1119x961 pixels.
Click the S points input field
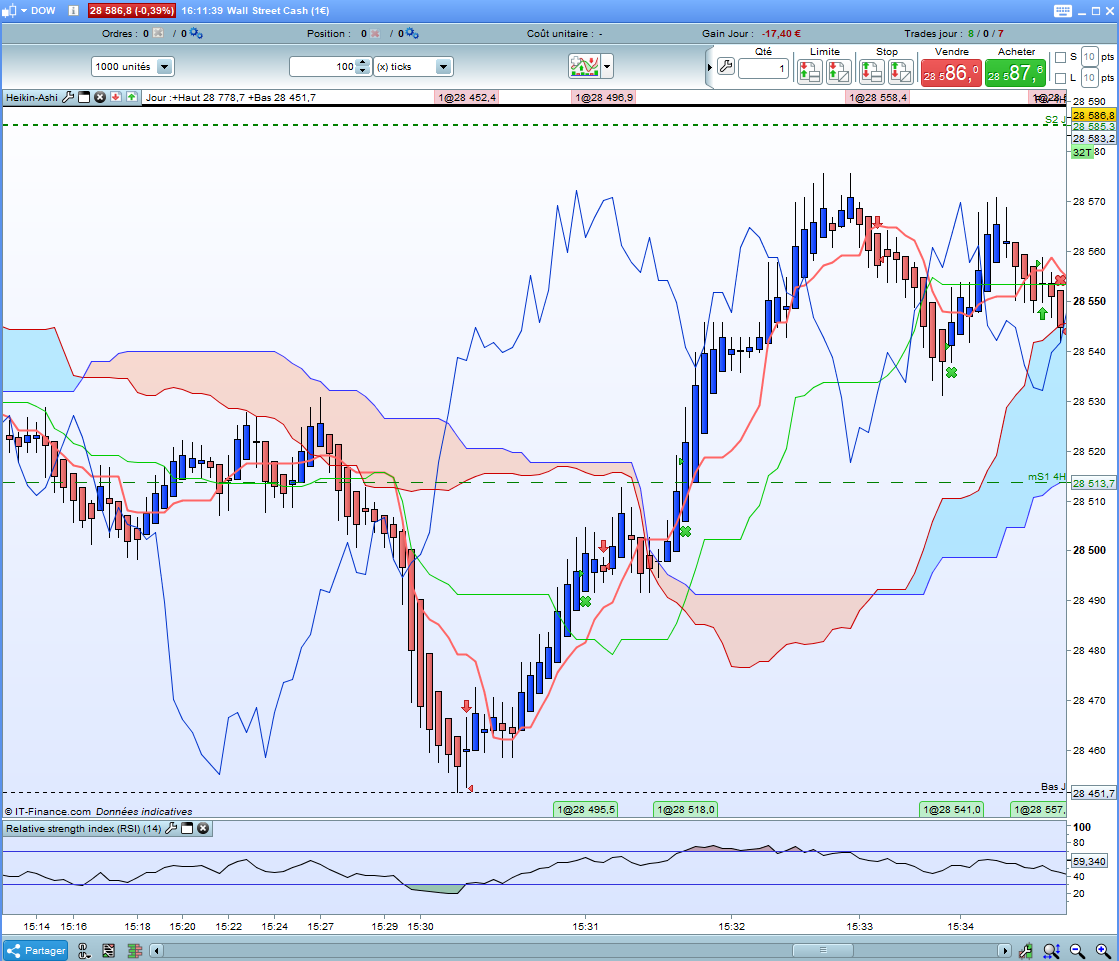tap(1089, 57)
